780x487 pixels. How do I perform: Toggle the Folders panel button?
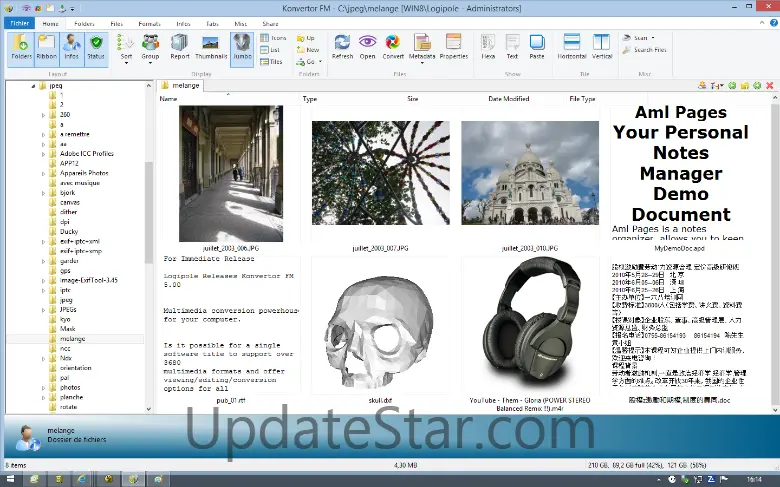click(x=21, y=46)
